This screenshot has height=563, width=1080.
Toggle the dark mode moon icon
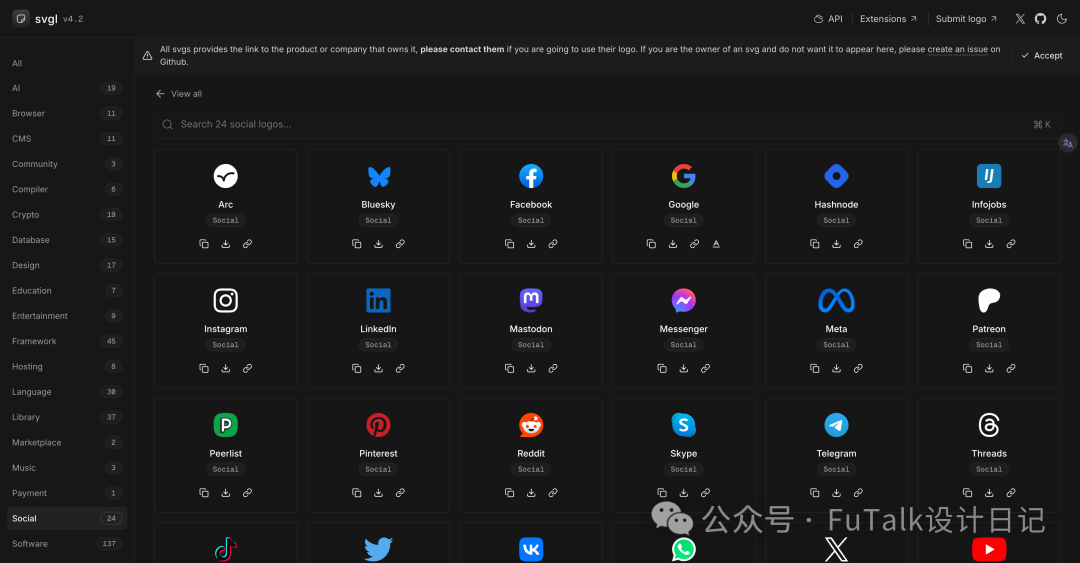pyautogui.click(x=1062, y=19)
